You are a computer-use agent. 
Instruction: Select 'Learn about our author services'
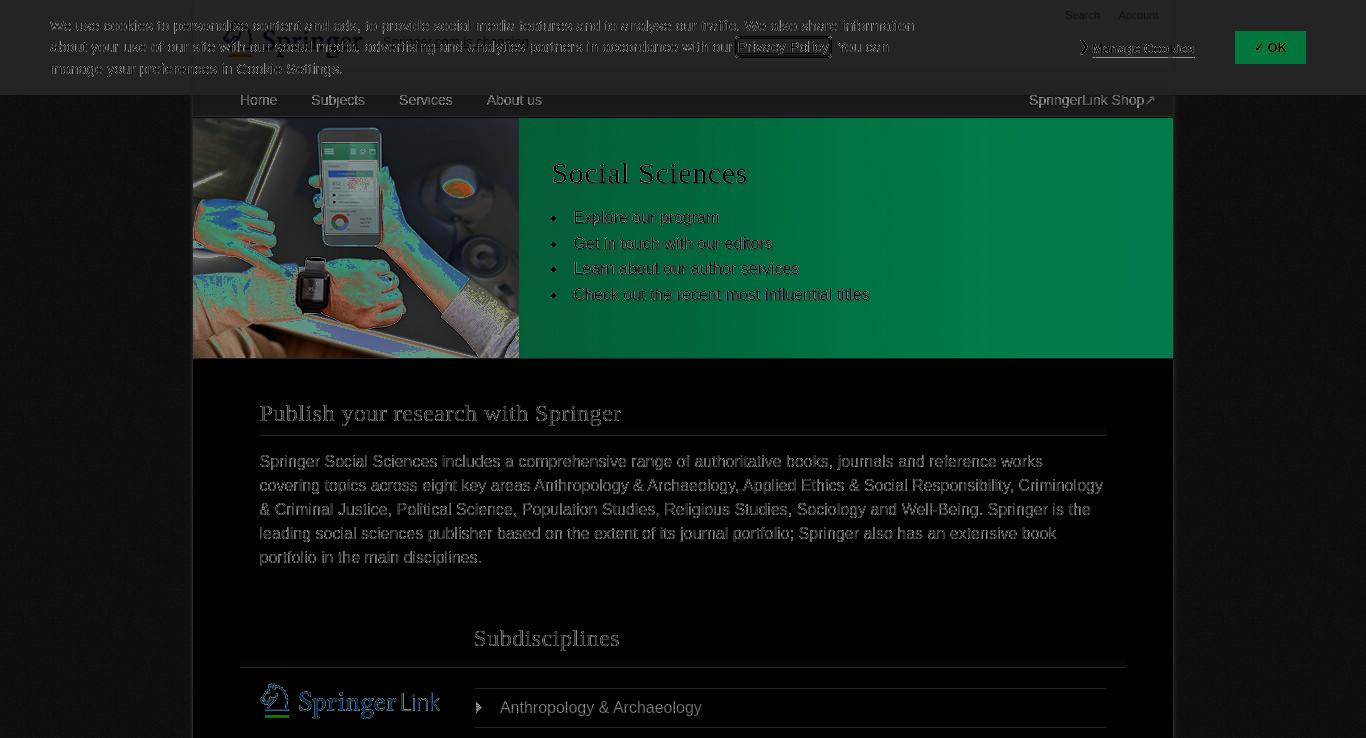point(686,269)
